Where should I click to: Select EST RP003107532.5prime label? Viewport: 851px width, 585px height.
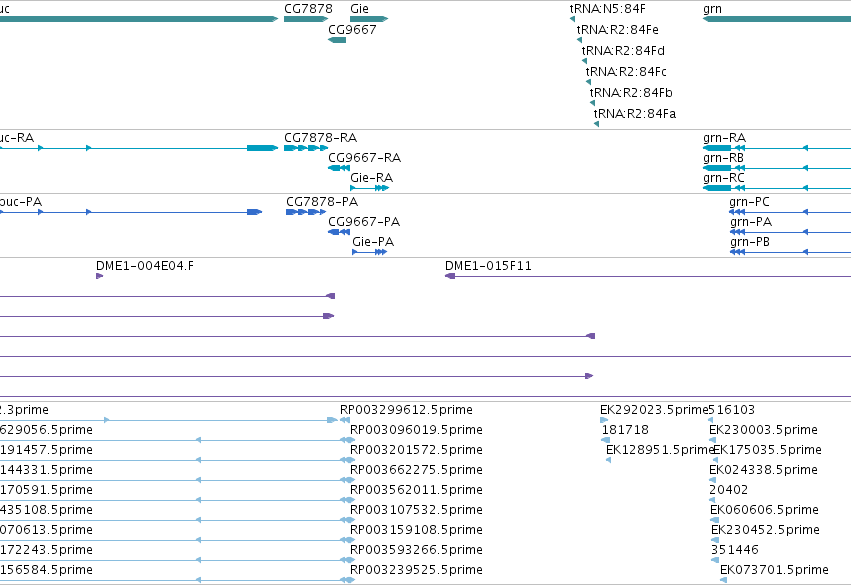pyautogui.click(x=416, y=510)
